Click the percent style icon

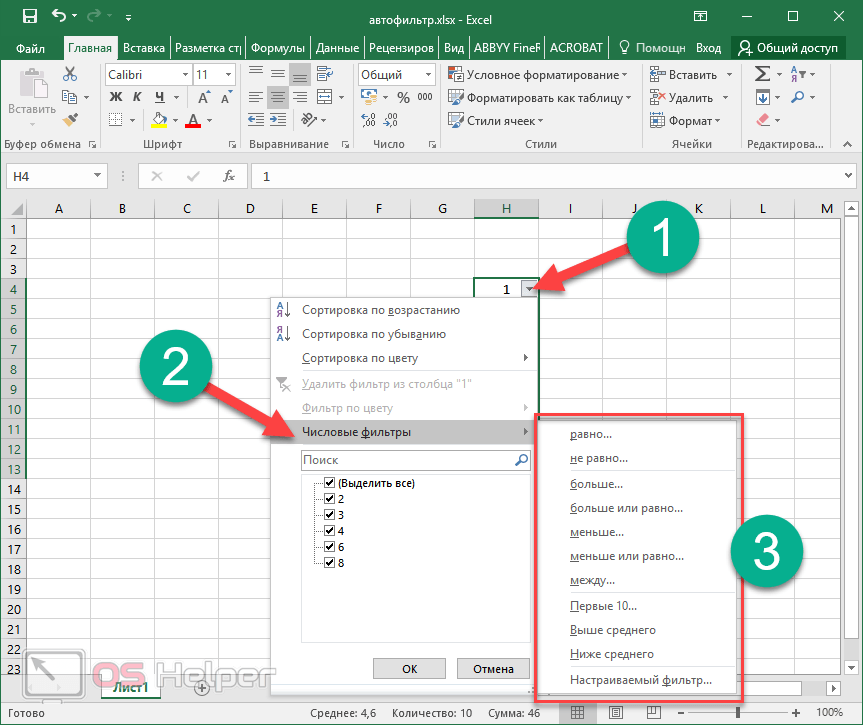click(x=403, y=98)
